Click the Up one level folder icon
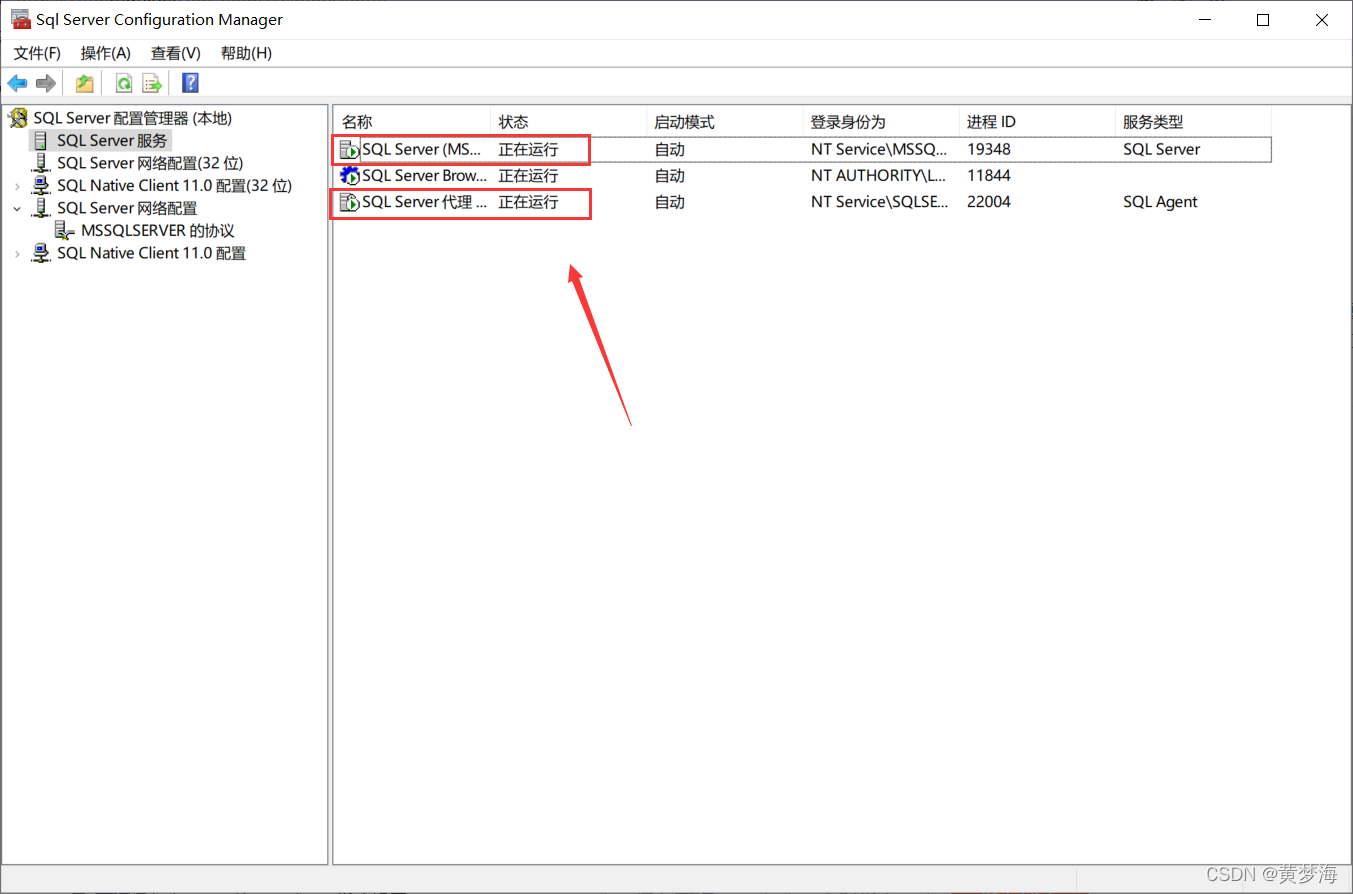1353x894 pixels. point(85,83)
